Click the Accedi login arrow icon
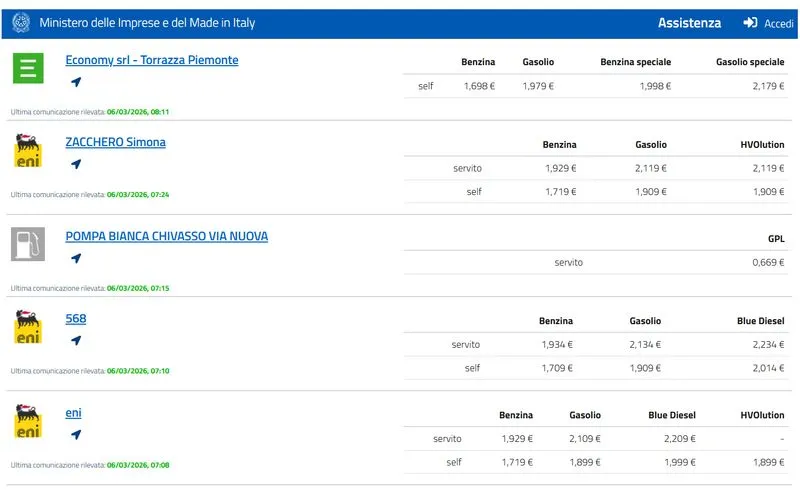 pos(750,23)
